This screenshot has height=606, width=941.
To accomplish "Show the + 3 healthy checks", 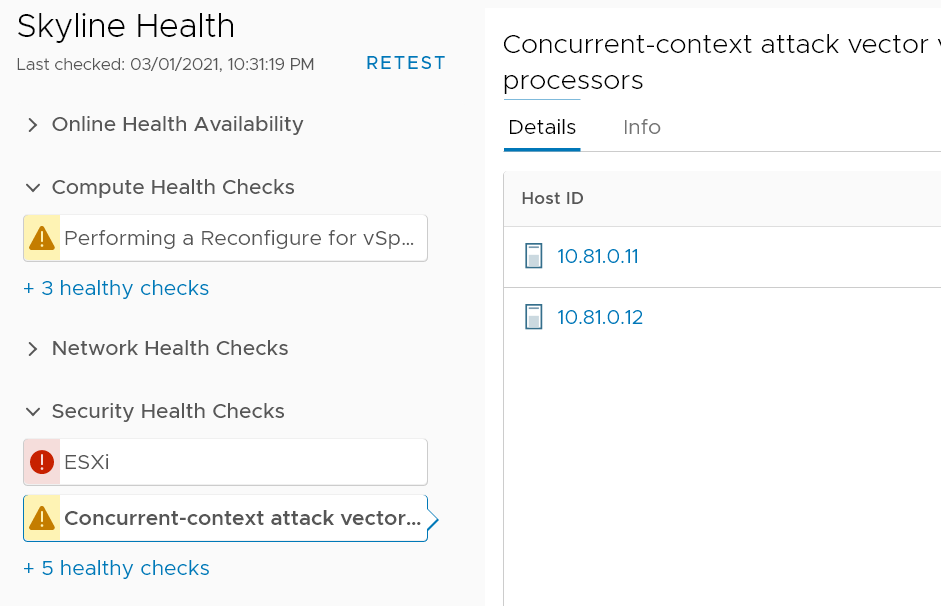I will point(116,288).
